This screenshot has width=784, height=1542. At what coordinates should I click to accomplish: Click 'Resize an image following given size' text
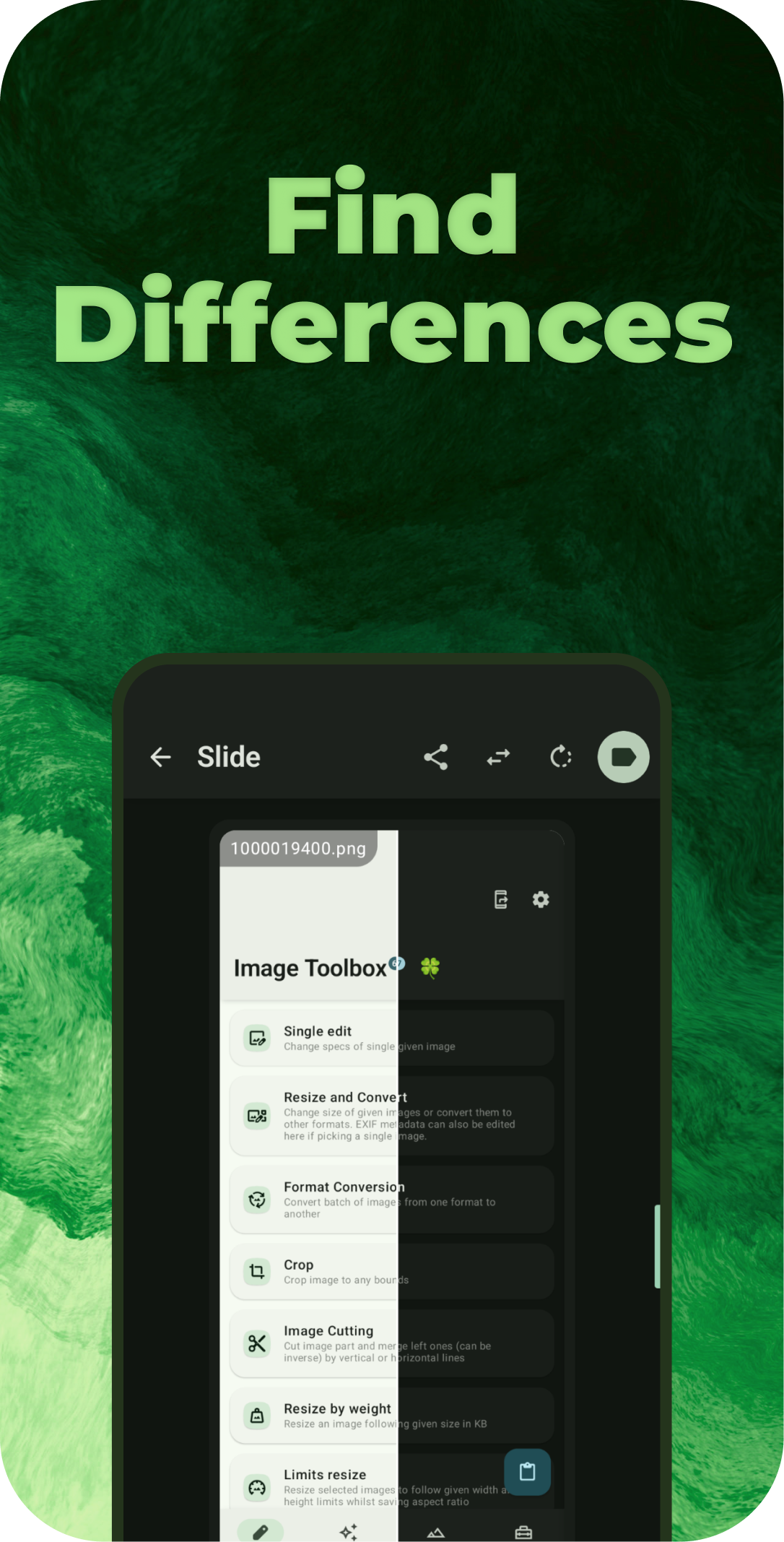coord(385,1424)
